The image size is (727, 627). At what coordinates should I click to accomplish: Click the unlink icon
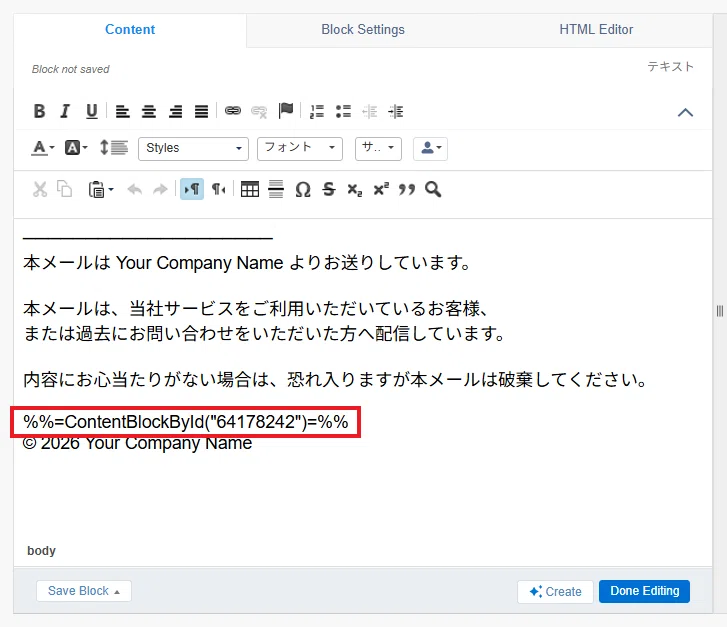click(x=259, y=111)
